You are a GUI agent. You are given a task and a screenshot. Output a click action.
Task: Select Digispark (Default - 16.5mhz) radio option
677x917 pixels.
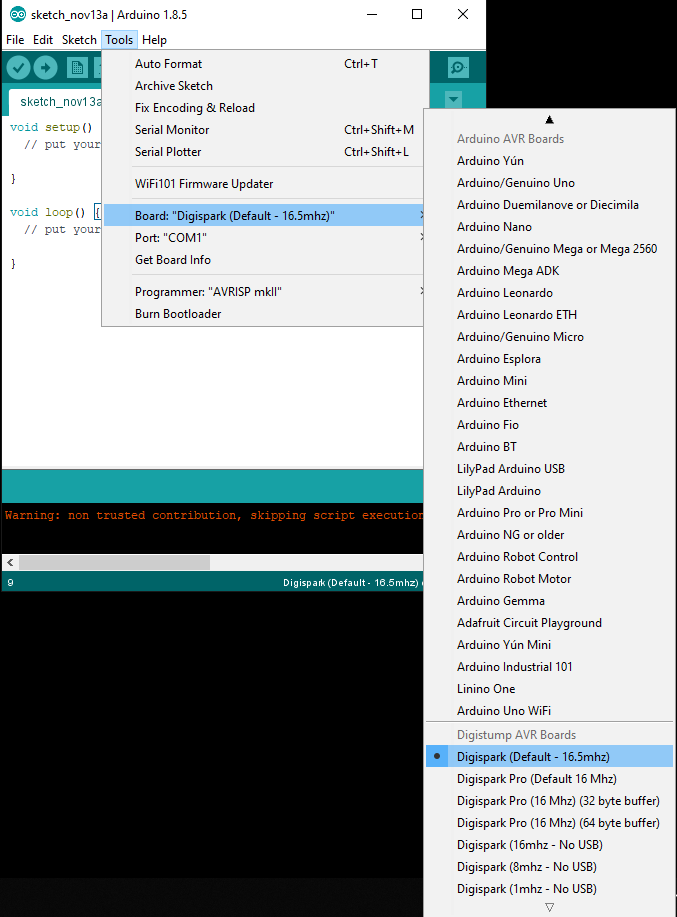[550, 757]
